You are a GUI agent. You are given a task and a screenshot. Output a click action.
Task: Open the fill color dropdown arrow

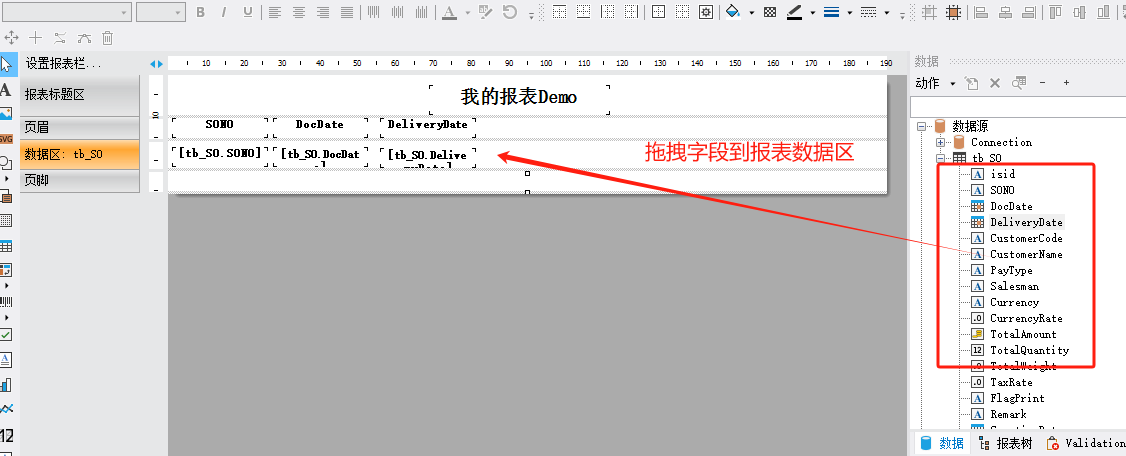[x=751, y=12]
